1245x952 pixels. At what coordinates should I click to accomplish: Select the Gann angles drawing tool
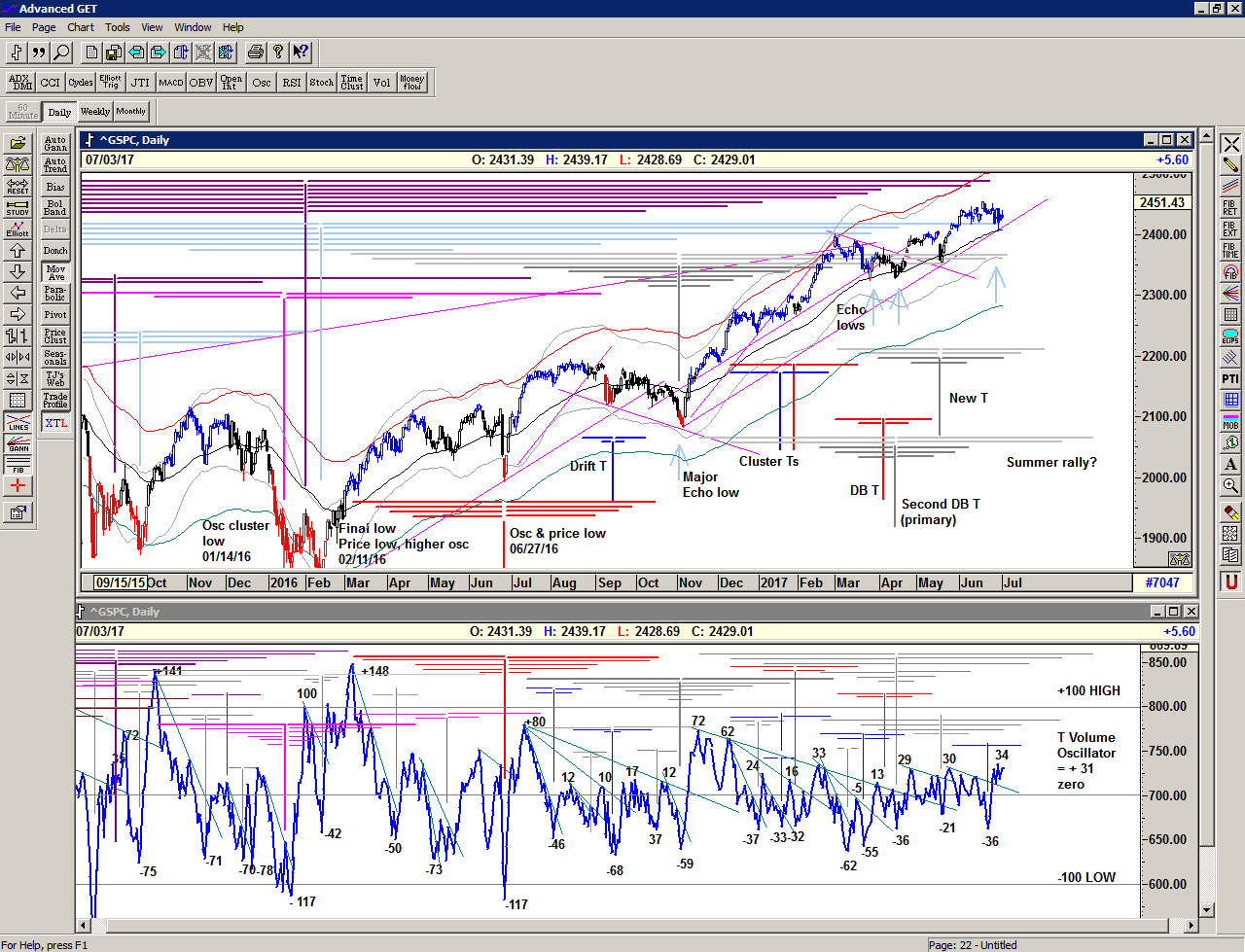(x=18, y=444)
